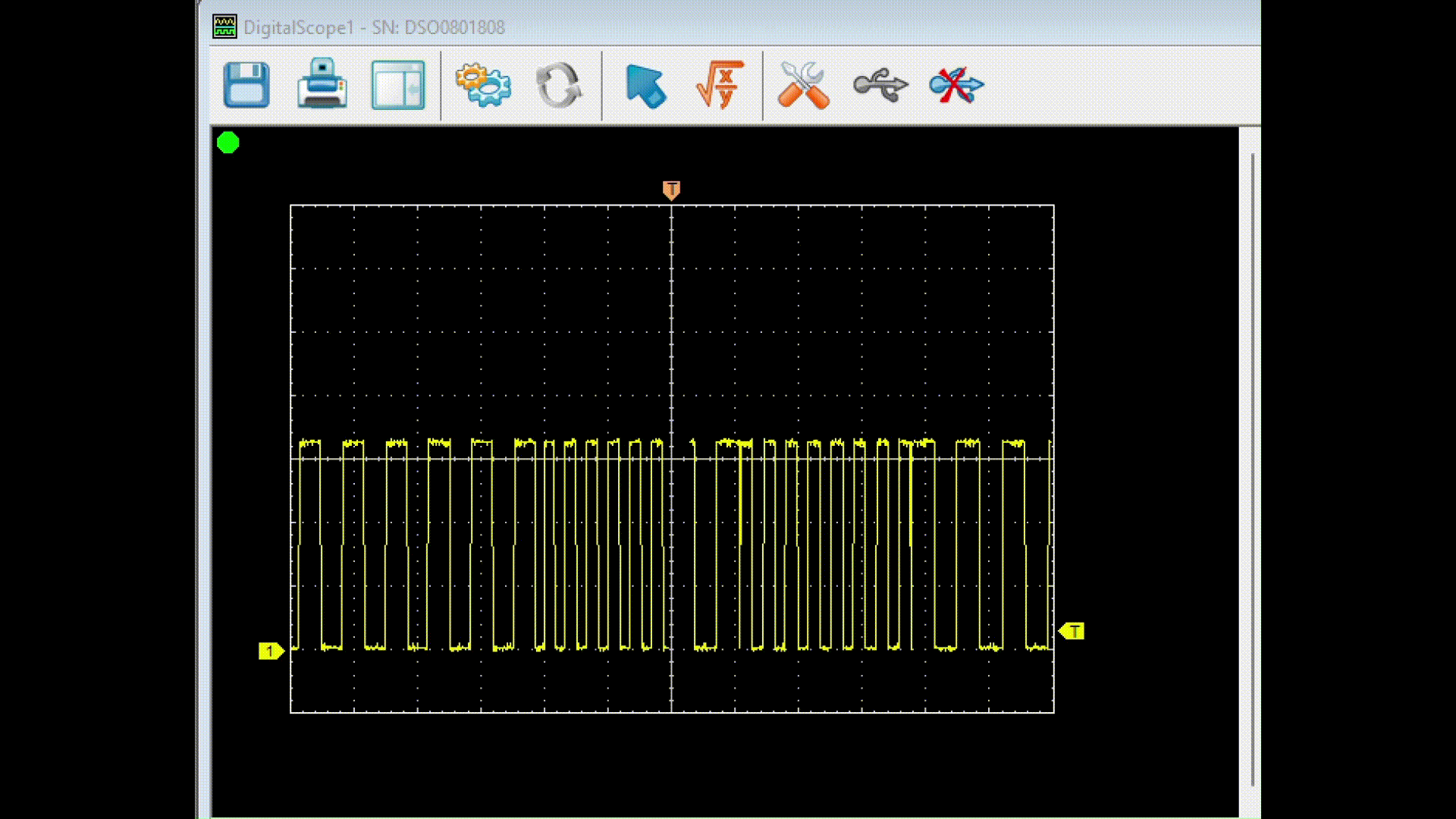Disconnect USB with the red-crossed USB icon

pyautogui.click(x=955, y=85)
